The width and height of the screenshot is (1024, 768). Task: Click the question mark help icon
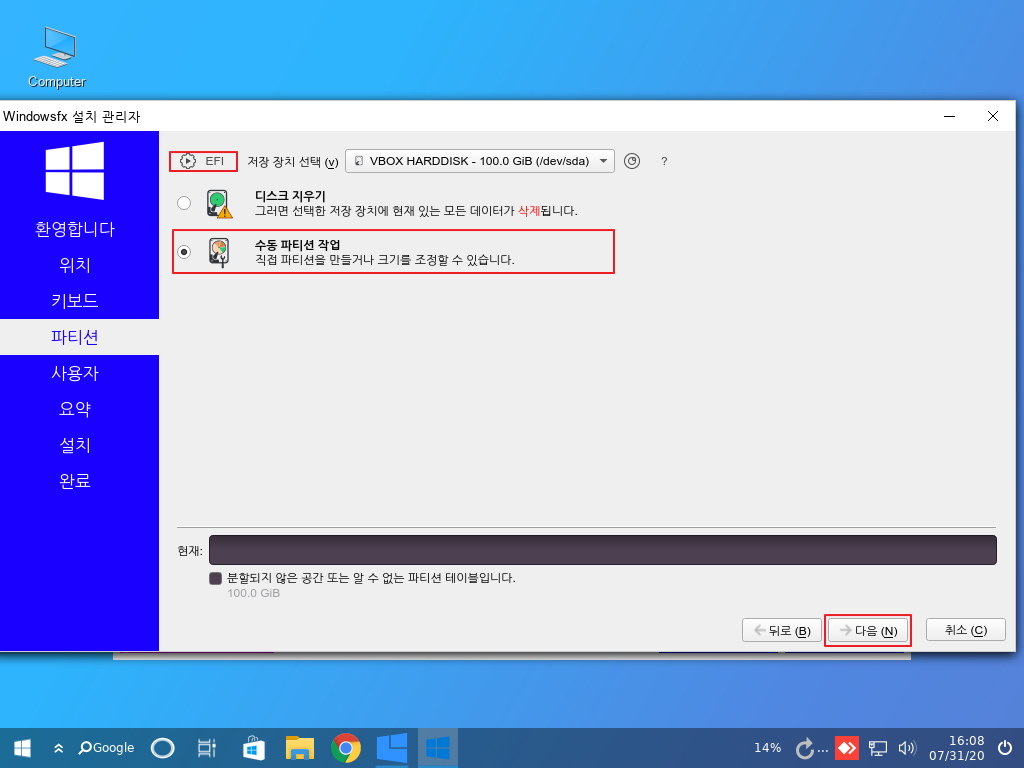pyautogui.click(x=664, y=161)
